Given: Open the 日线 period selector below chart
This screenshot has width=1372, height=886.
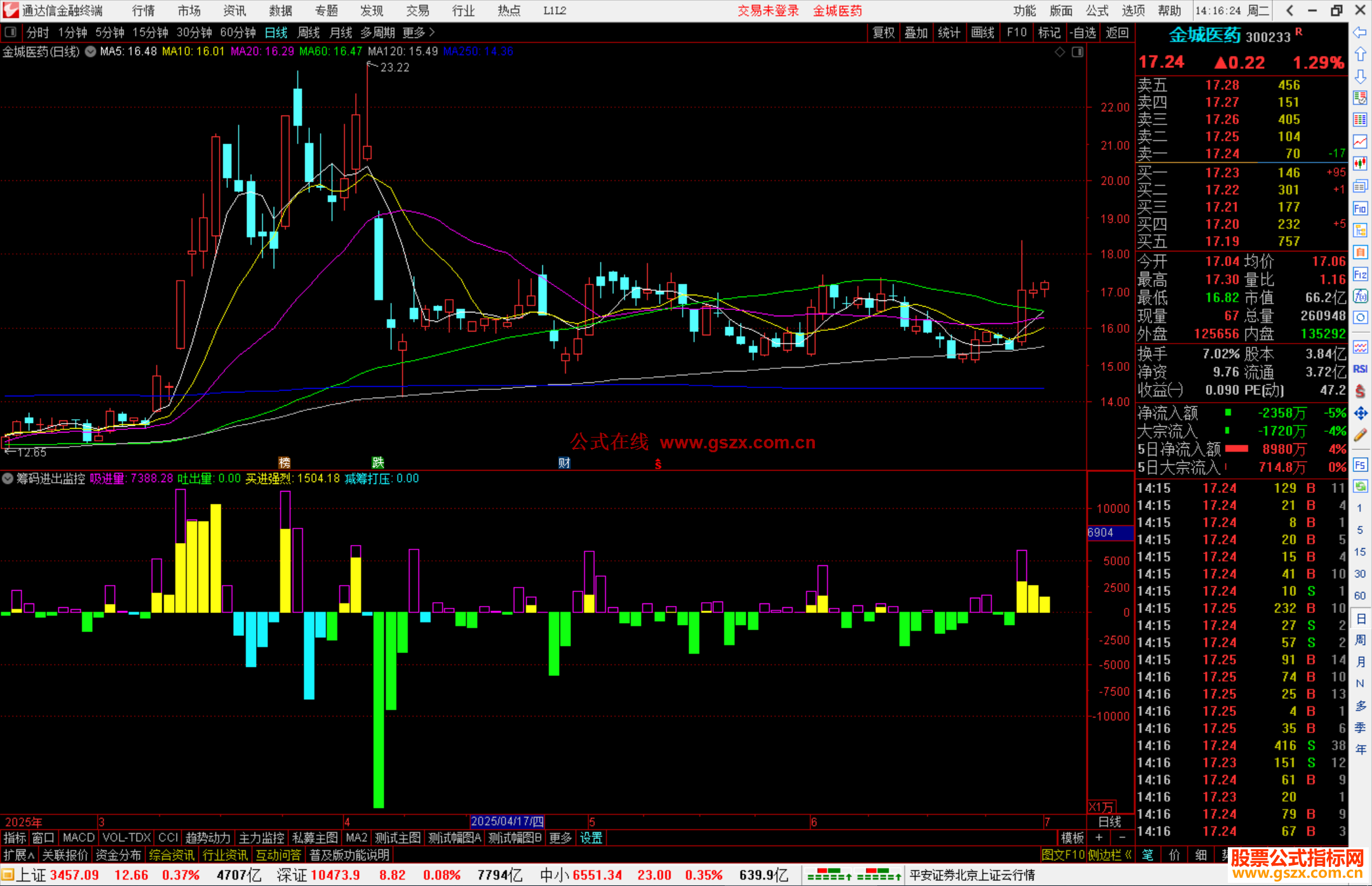Looking at the screenshot, I should point(1110,822).
